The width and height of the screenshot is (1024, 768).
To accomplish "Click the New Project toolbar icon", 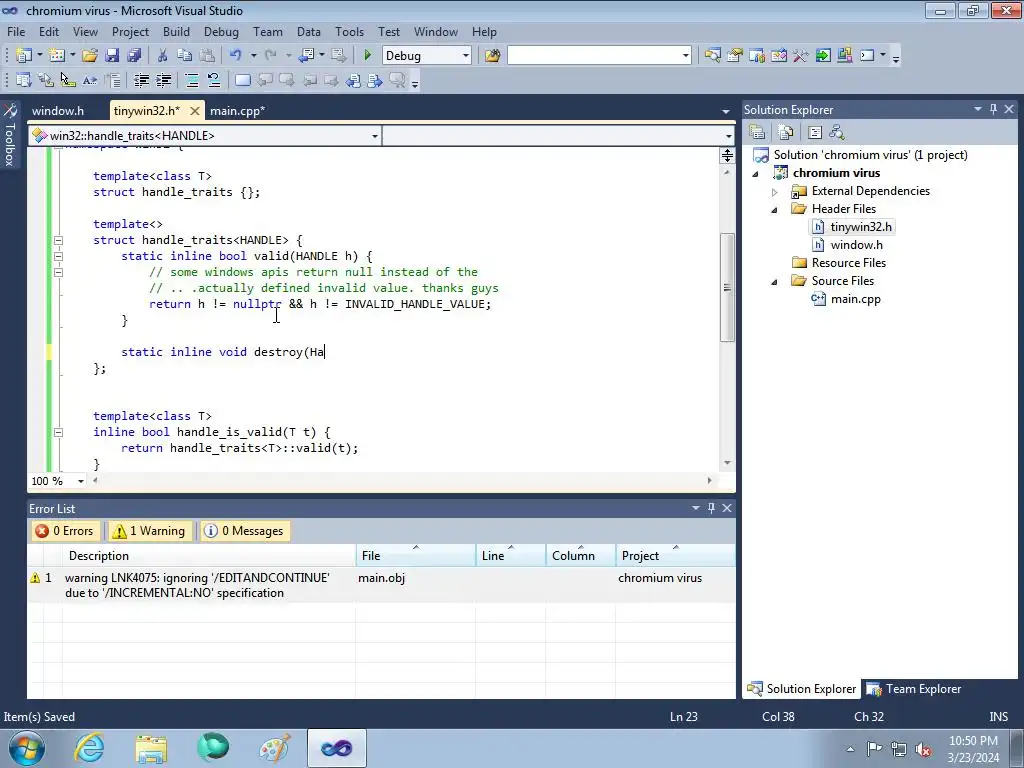I will (24, 56).
